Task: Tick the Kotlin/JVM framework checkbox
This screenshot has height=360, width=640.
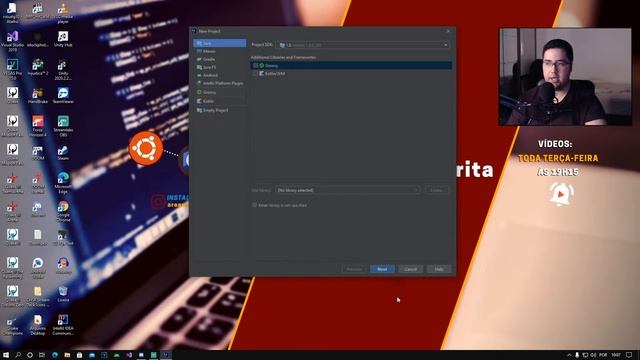Action: [x=256, y=73]
